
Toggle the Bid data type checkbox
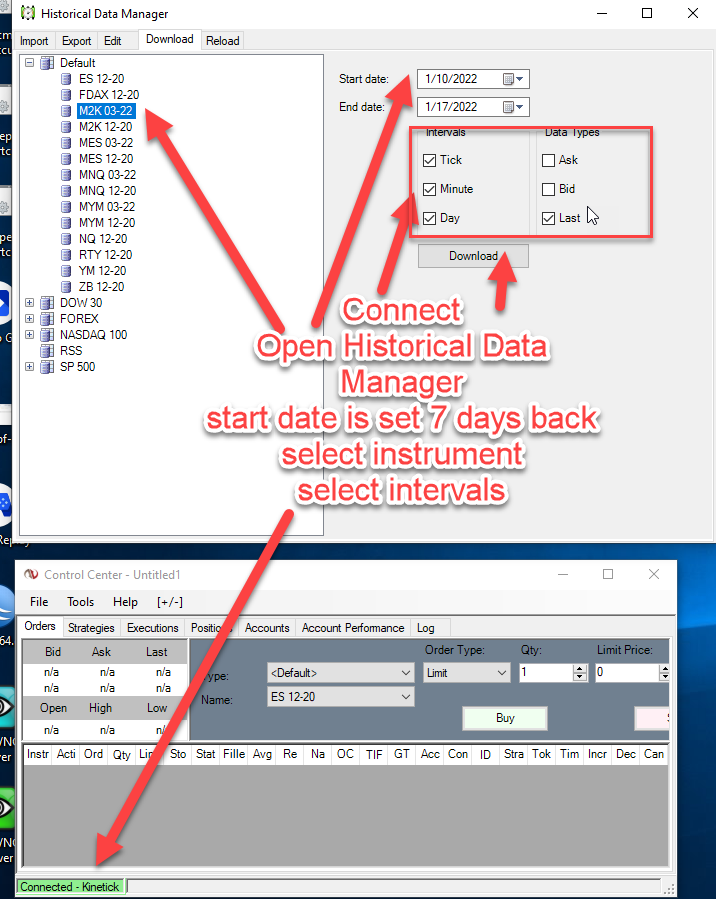548,189
